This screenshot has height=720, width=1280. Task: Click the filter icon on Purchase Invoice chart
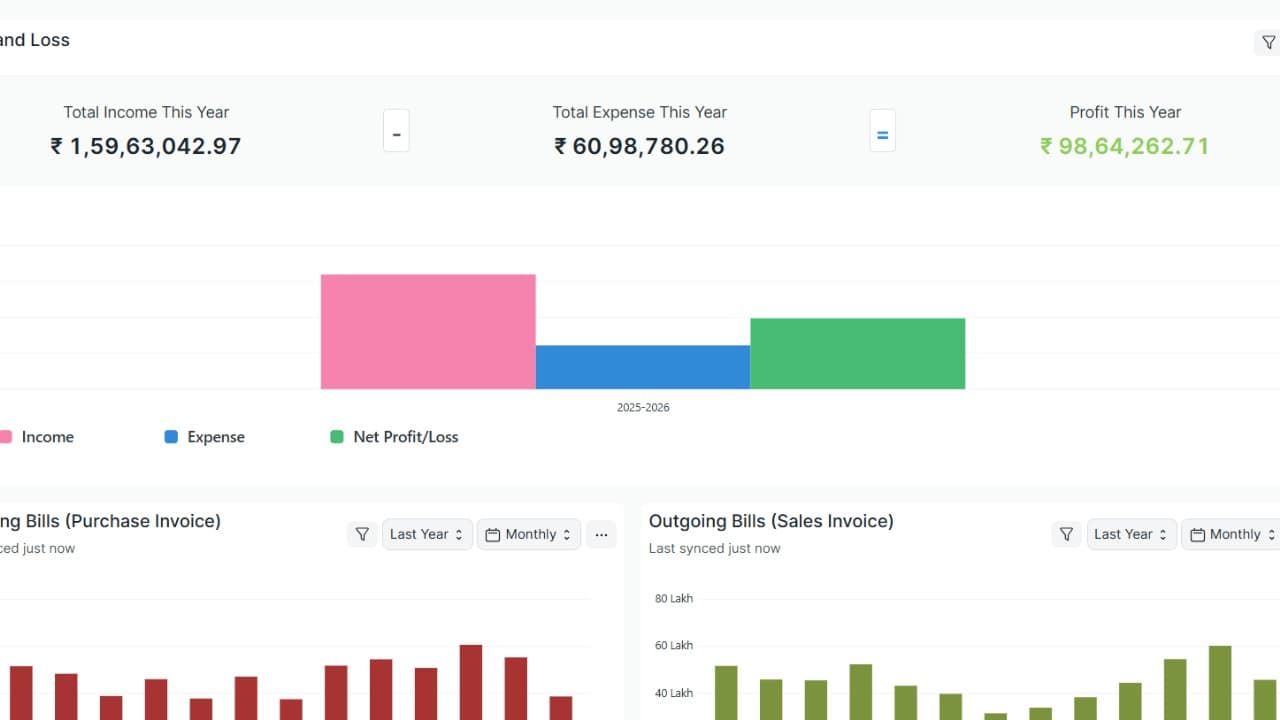(x=362, y=534)
